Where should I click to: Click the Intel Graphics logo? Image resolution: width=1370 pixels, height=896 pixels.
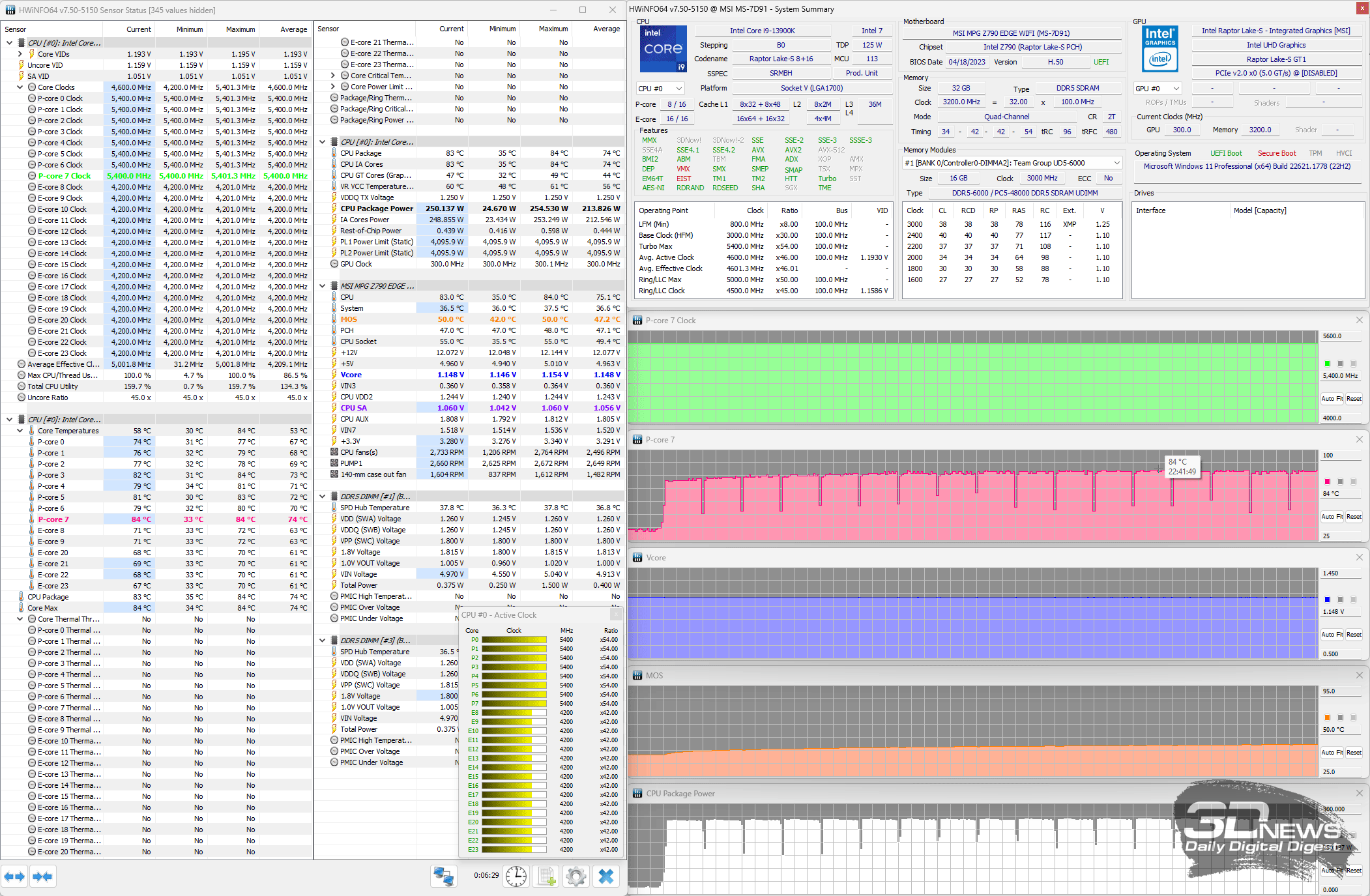(1160, 49)
